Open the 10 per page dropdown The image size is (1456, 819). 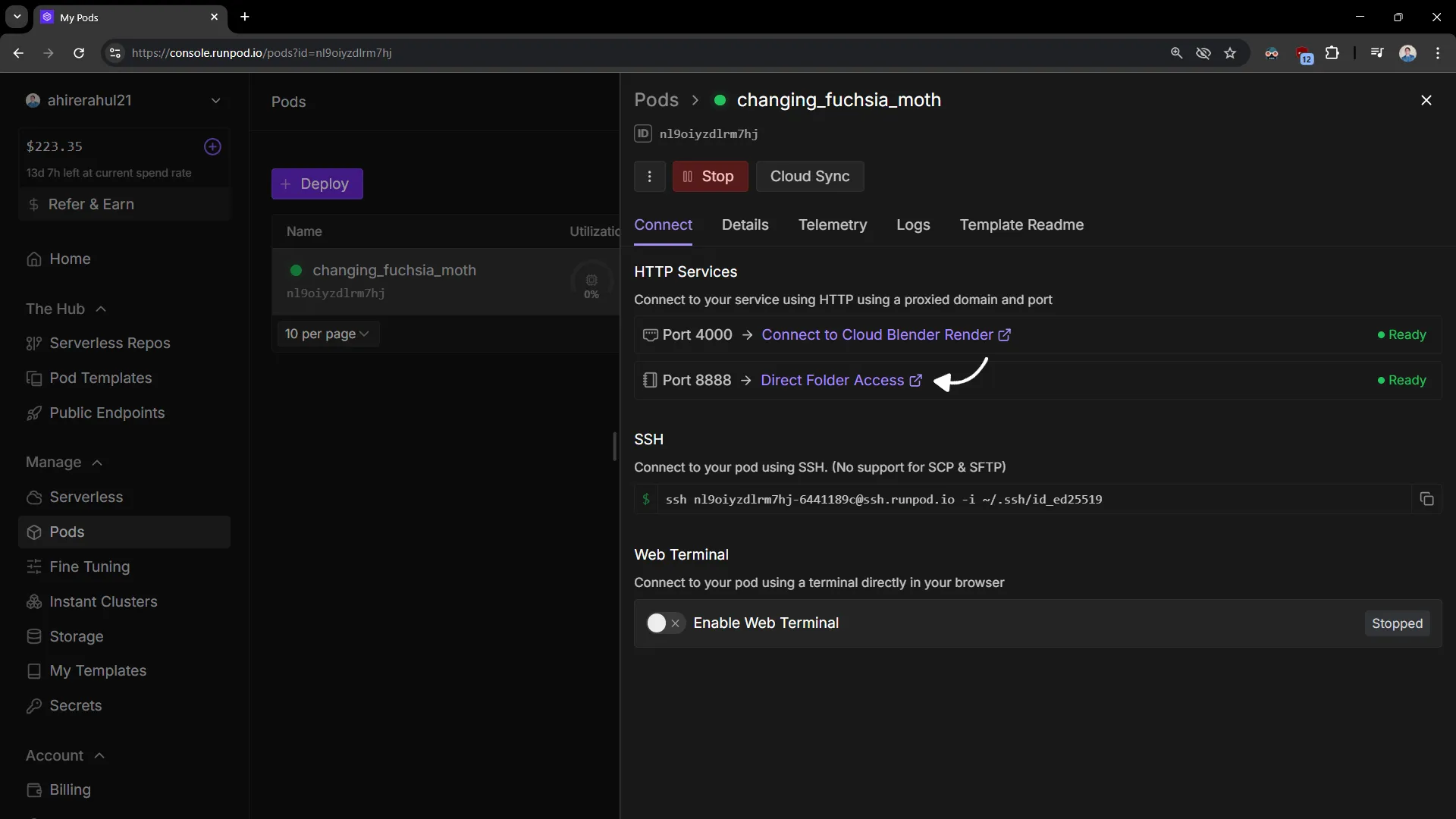327,334
